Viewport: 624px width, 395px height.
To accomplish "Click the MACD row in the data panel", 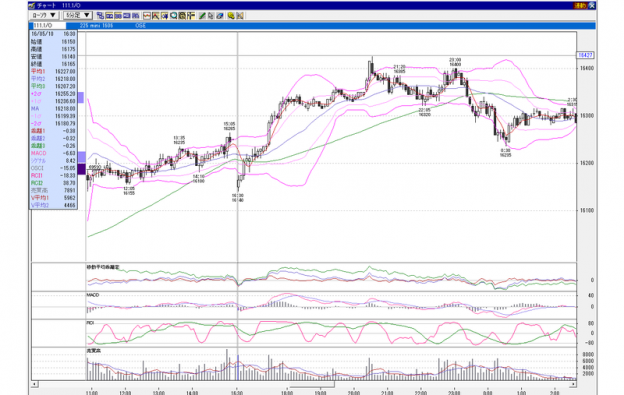I will [x=53, y=153].
